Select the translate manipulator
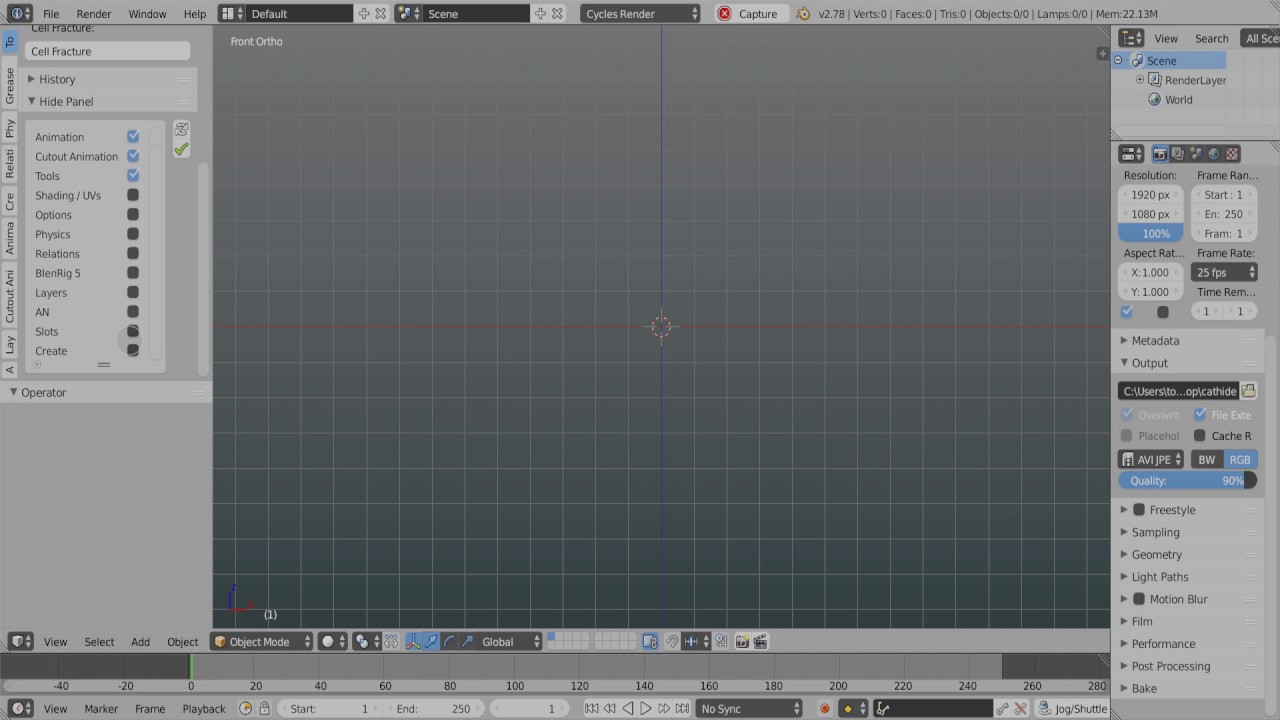Image resolution: width=1280 pixels, height=720 pixels. pyautogui.click(x=431, y=642)
